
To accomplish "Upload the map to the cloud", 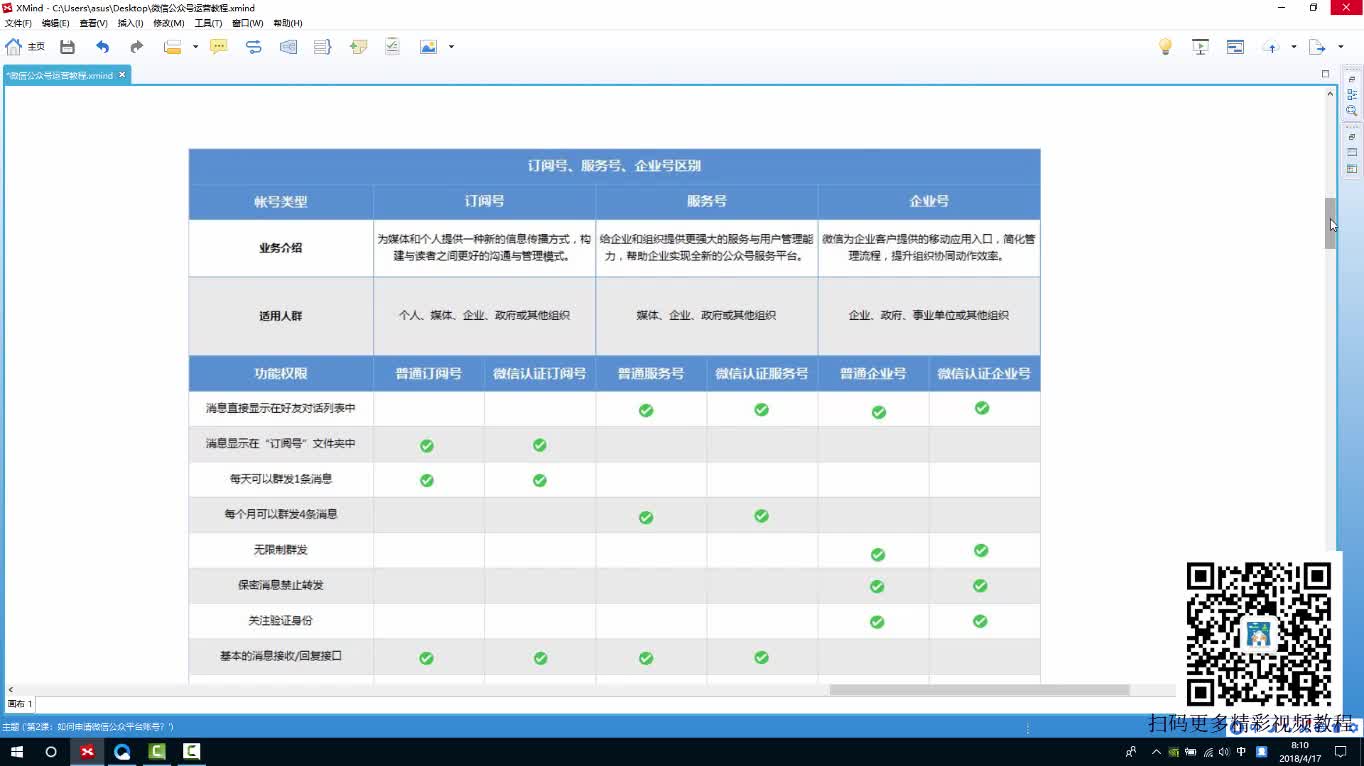I will [x=1271, y=46].
